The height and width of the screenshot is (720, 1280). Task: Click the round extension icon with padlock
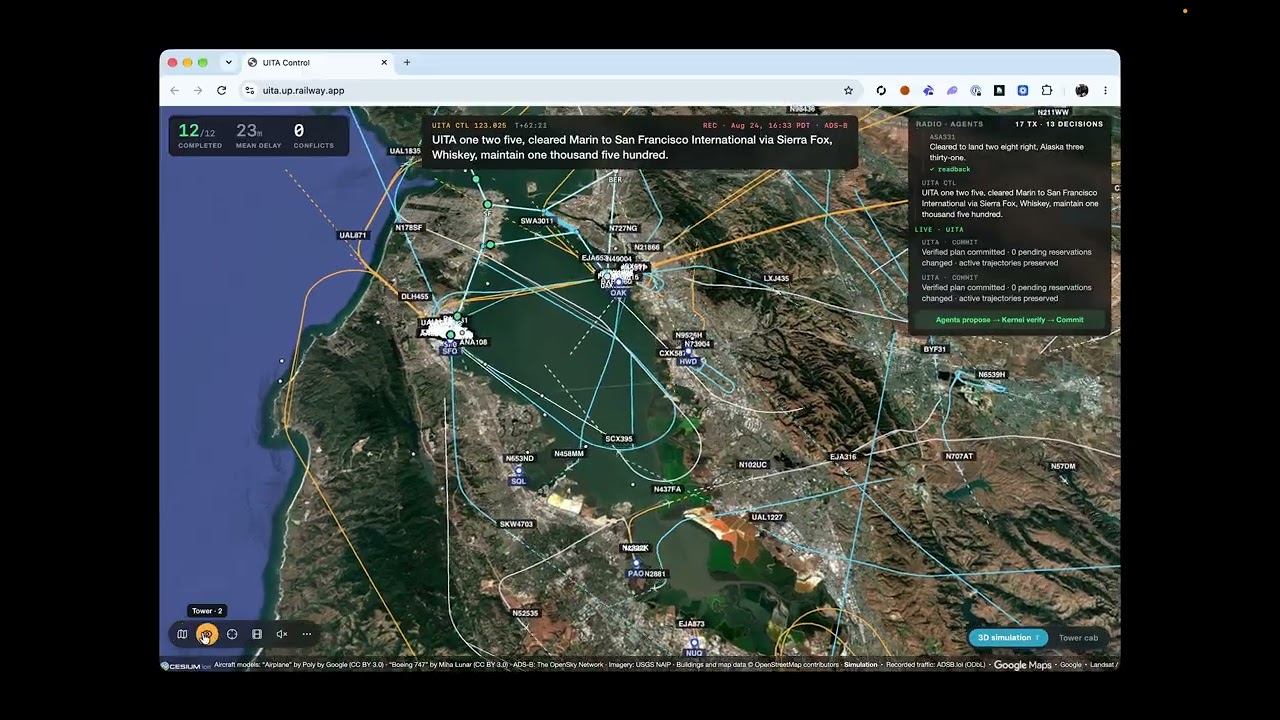[x=976, y=90]
